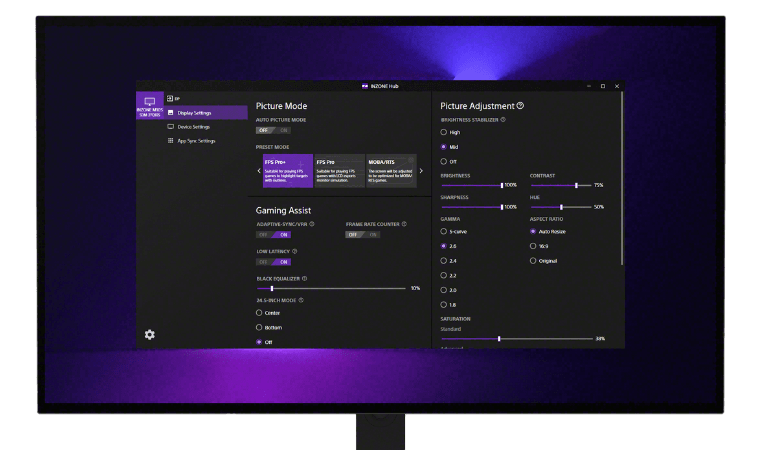Show info for Adaptive-Sync/VRR
This screenshot has width=760, height=450.
[x=309, y=224]
